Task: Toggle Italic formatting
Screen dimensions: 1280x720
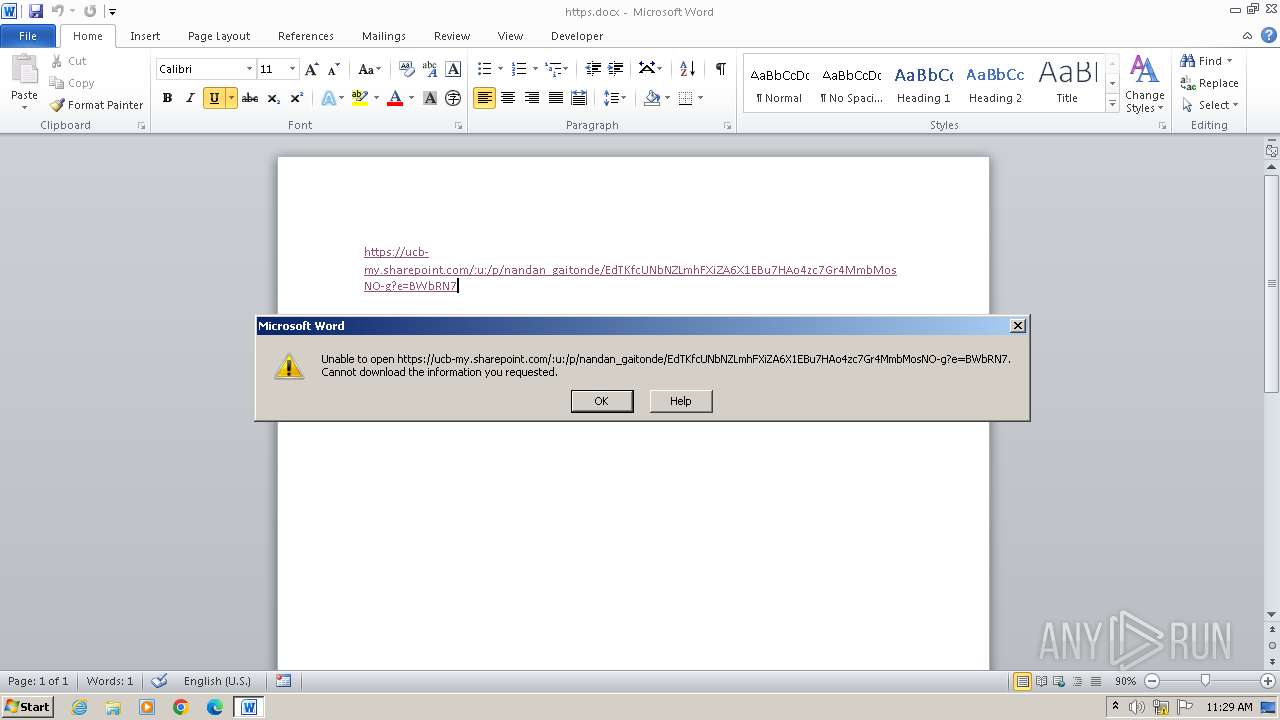Action: [190, 98]
